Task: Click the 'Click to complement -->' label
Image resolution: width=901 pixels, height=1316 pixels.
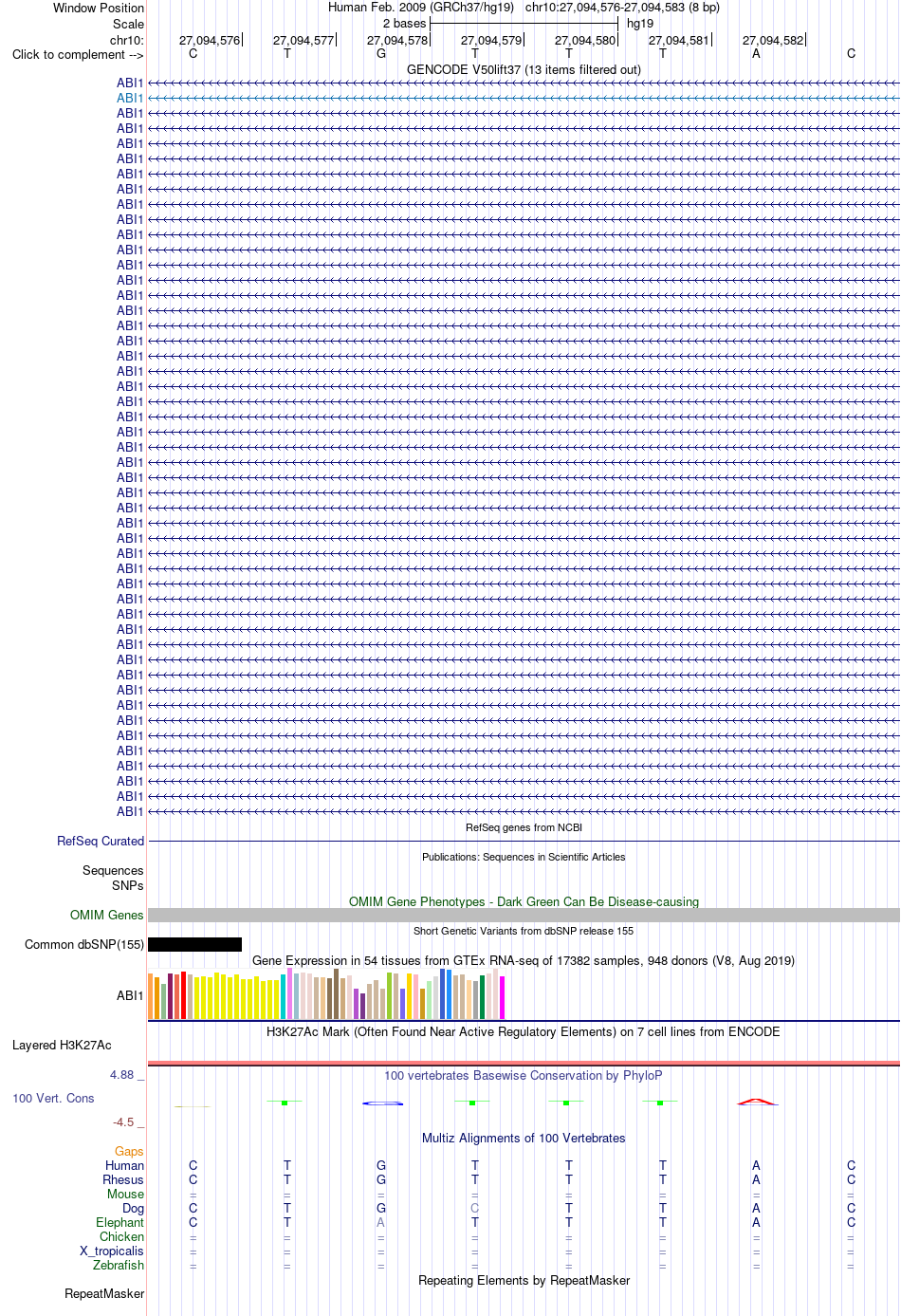Action: point(78,54)
